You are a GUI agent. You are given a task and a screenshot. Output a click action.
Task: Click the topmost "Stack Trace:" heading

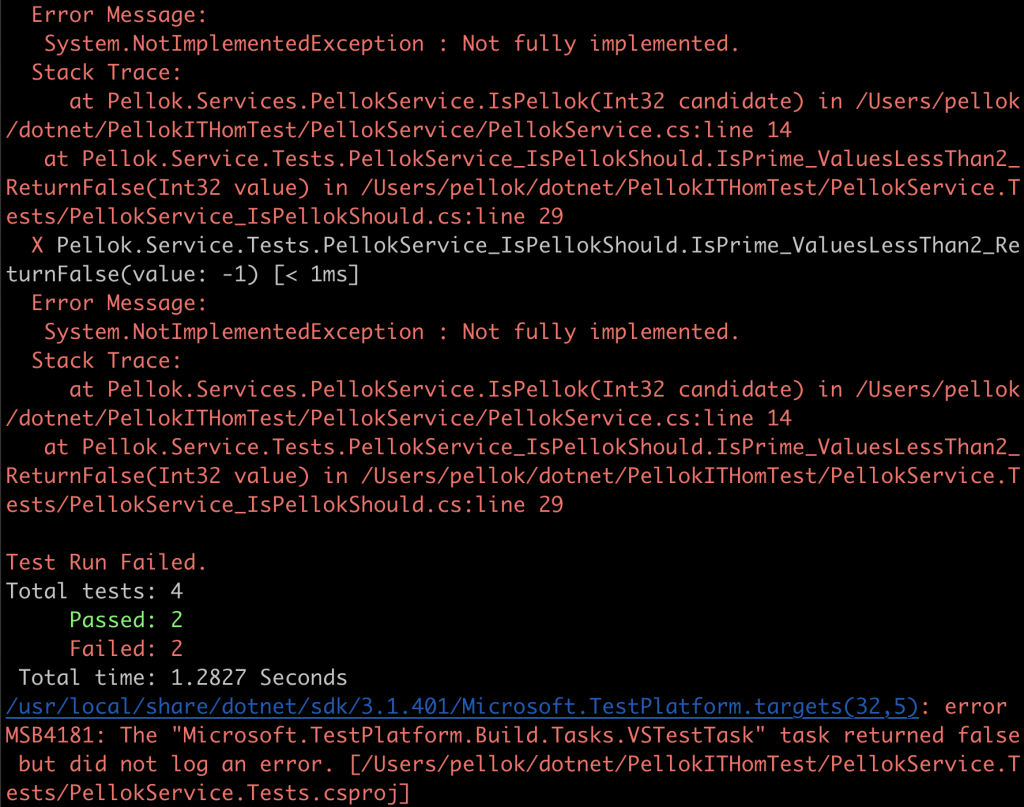pyautogui.click(x=107, y=72)
